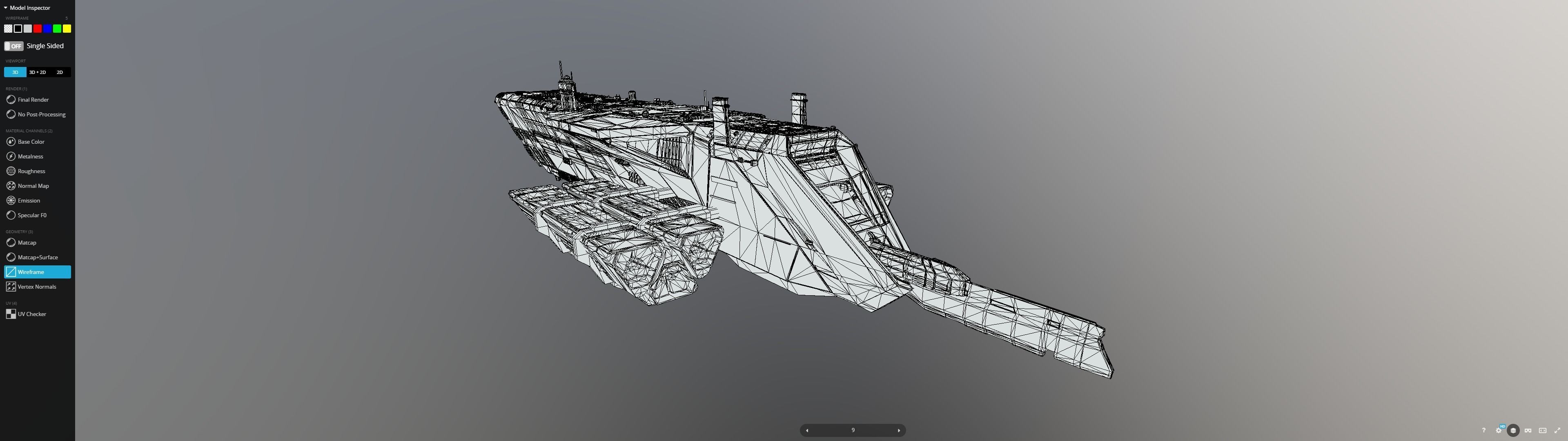Open fullscreen with the expand arrows icon
Viewport: 1568px width, 441px height.
pos(1558,431)
